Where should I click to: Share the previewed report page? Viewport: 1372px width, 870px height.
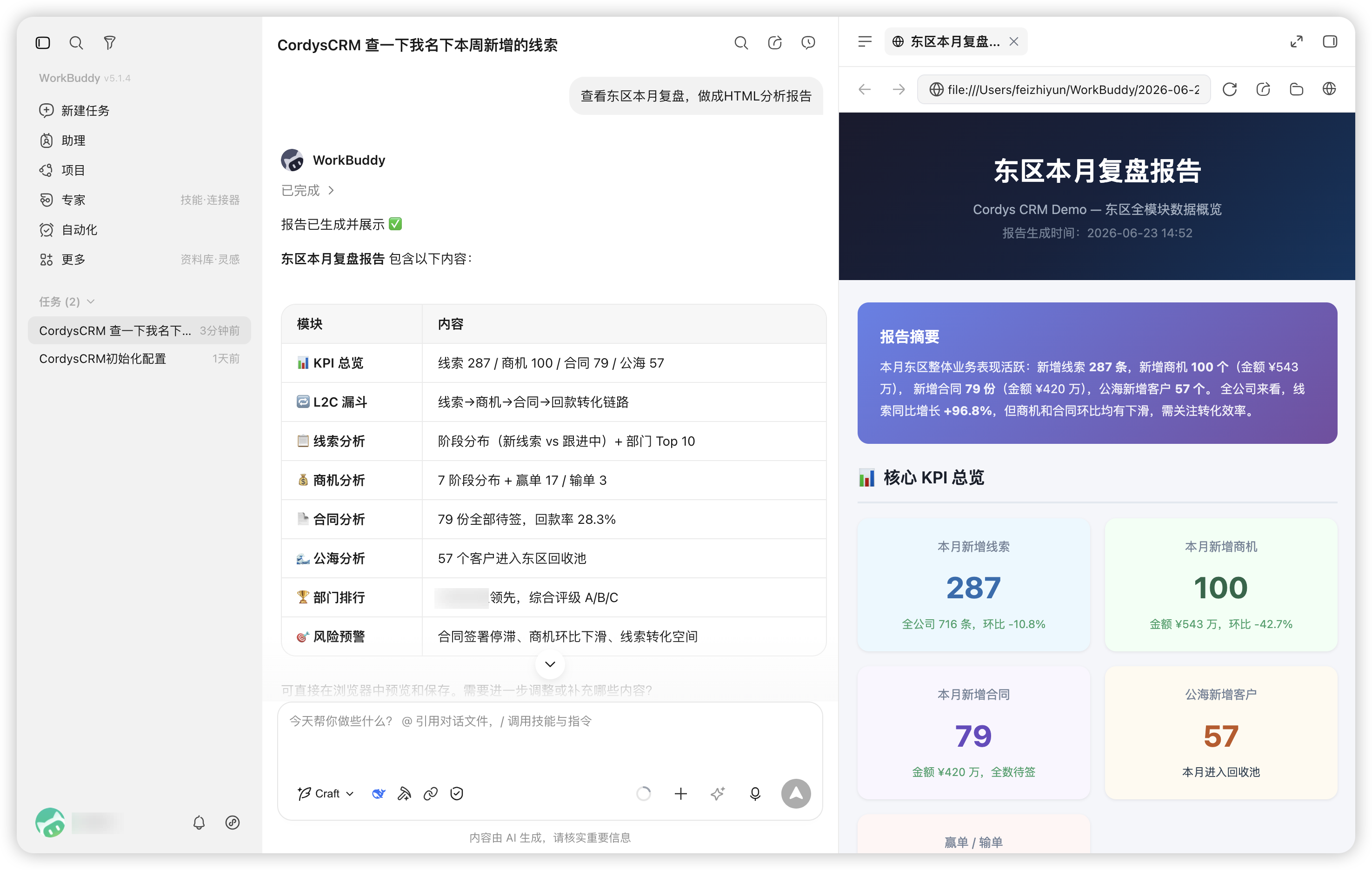tap(1263, 89)
